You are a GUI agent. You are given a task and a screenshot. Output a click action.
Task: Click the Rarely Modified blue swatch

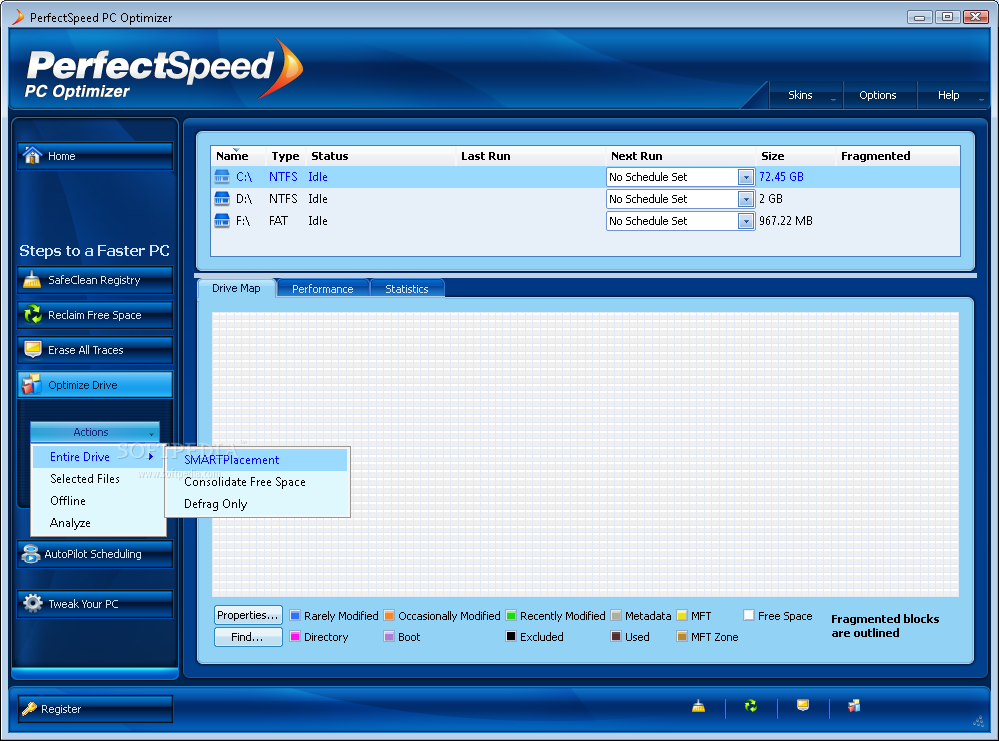pos(295,615)
